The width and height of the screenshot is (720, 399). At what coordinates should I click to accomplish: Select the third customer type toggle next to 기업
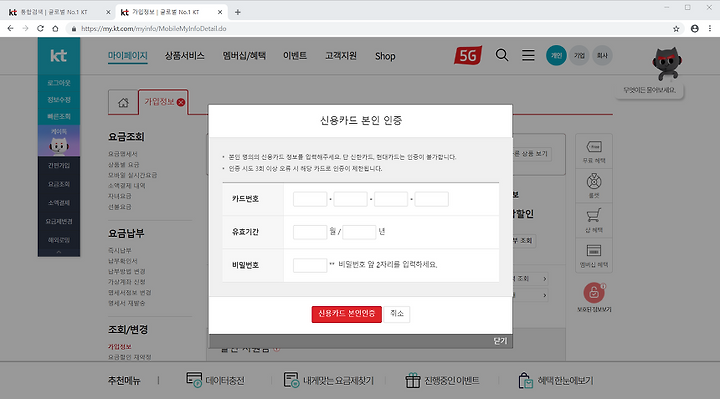point(602,56)
